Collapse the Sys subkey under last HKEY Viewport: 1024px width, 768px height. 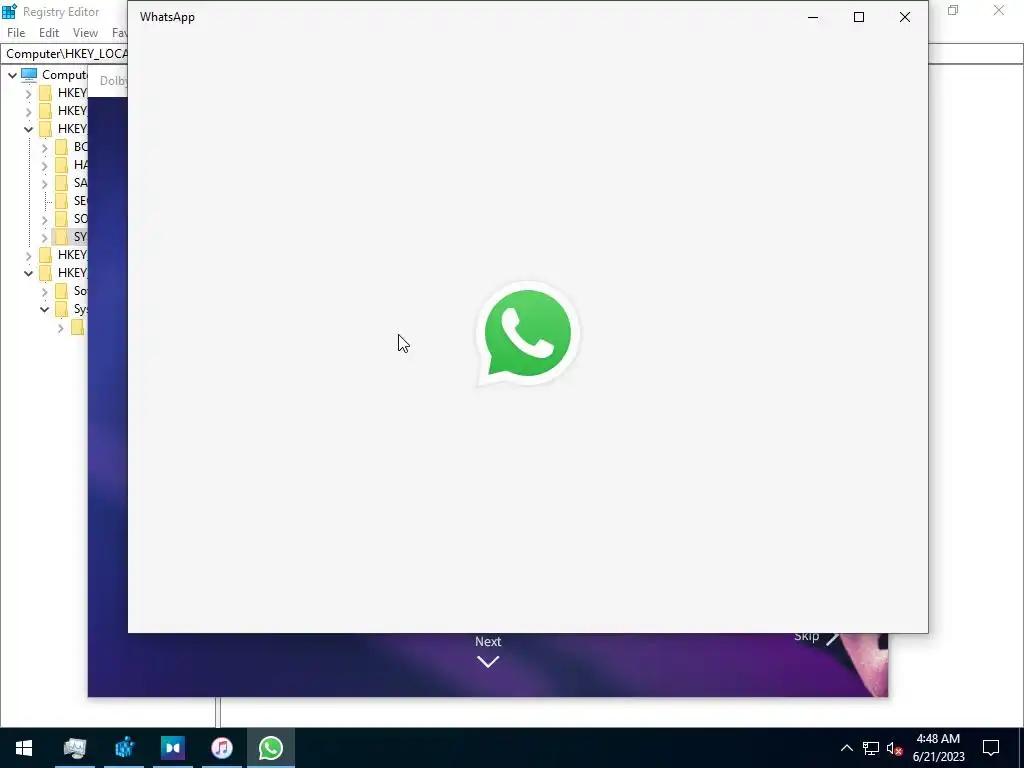(x=44, y=309)
